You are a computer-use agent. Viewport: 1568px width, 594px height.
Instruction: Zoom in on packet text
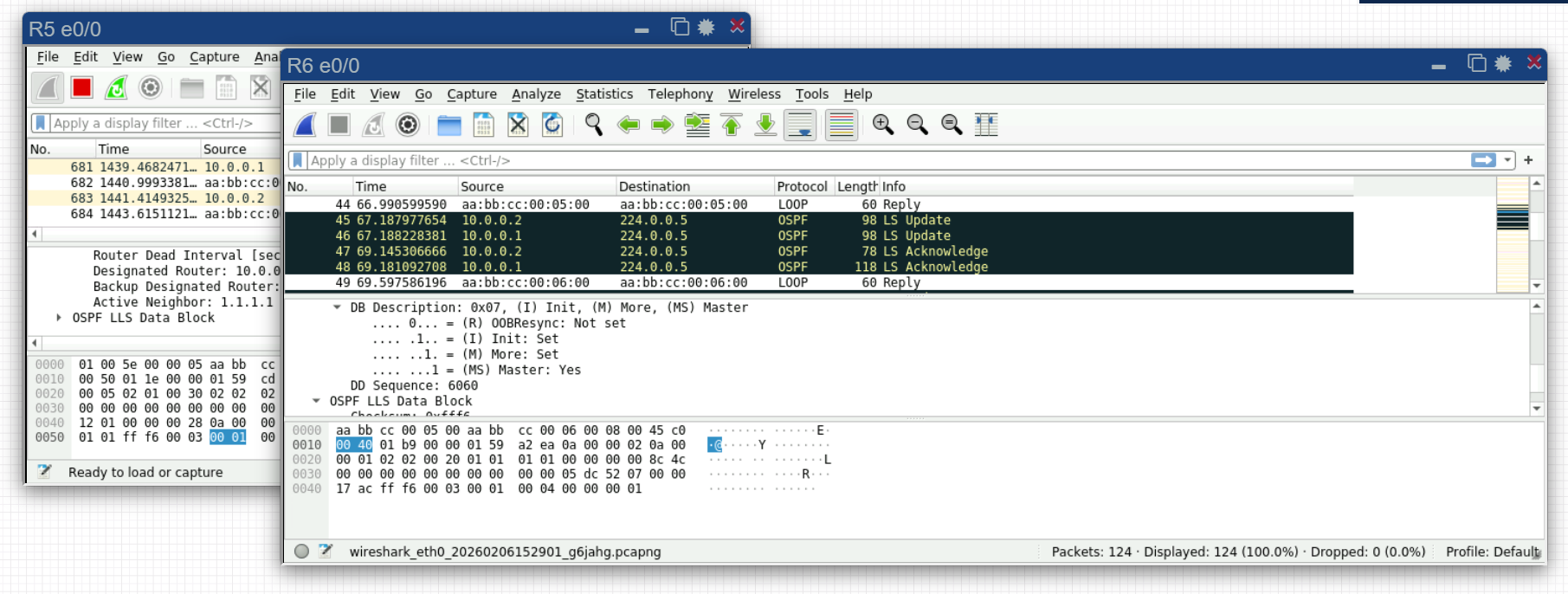coord(882,126)
